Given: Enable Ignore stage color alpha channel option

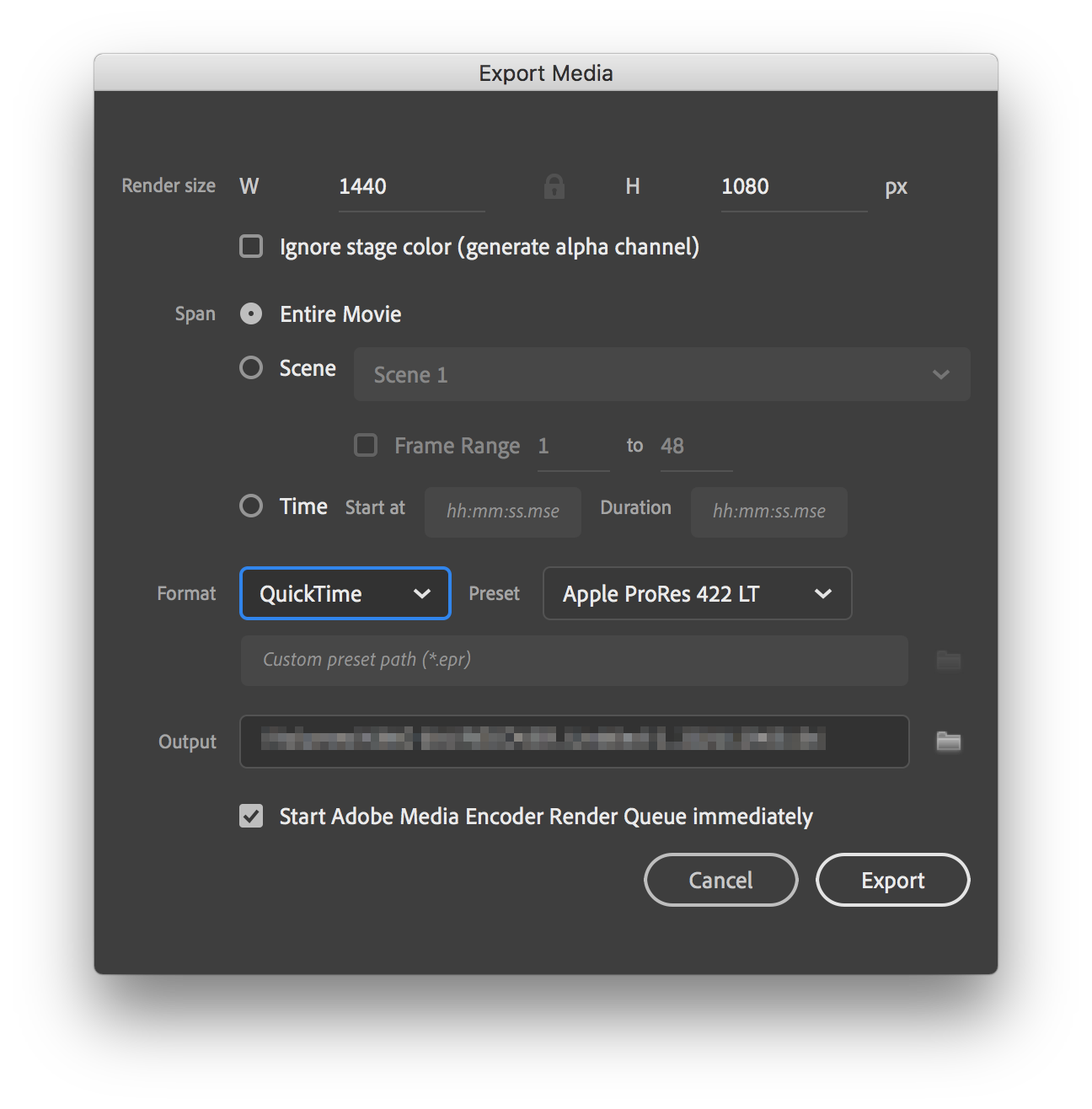Looking at the screenshot, I should point(250,246).
